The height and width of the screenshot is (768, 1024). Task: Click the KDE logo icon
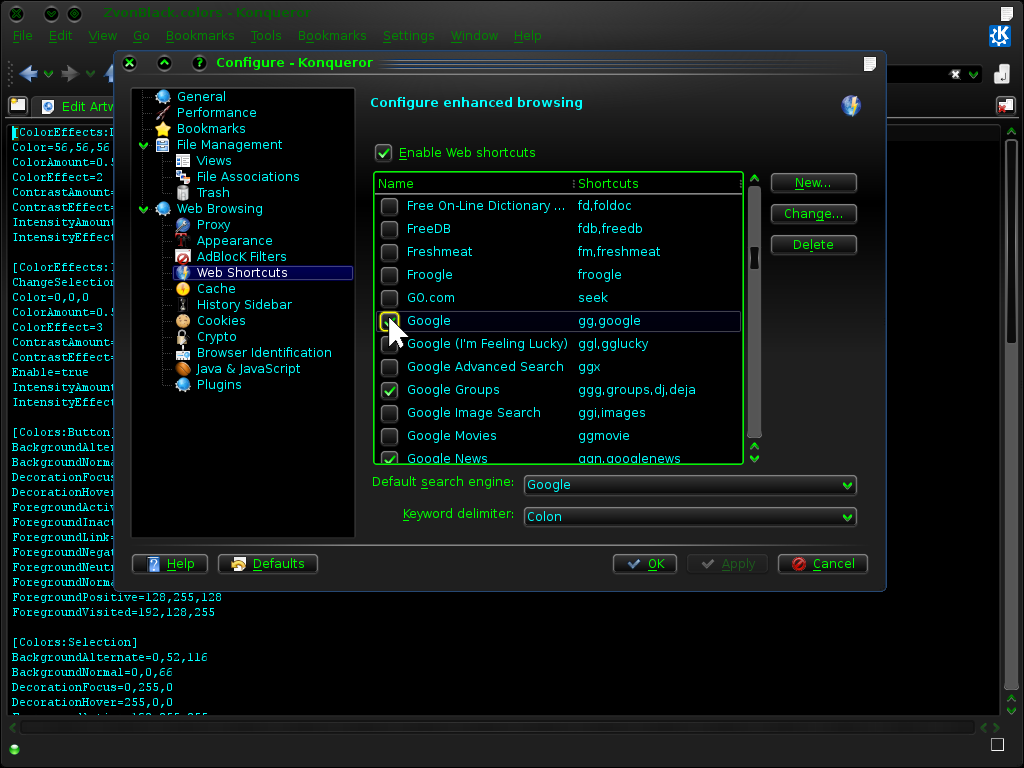tap(999, 36)
